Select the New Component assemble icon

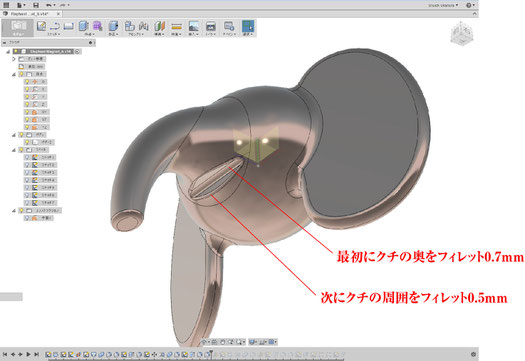tap(130, 26)
